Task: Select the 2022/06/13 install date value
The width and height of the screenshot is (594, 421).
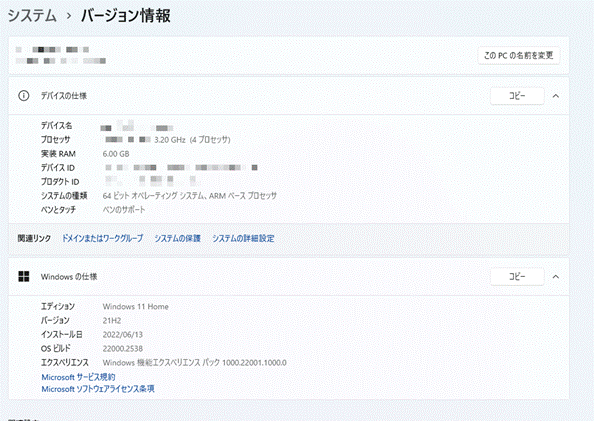Action: 123,335
